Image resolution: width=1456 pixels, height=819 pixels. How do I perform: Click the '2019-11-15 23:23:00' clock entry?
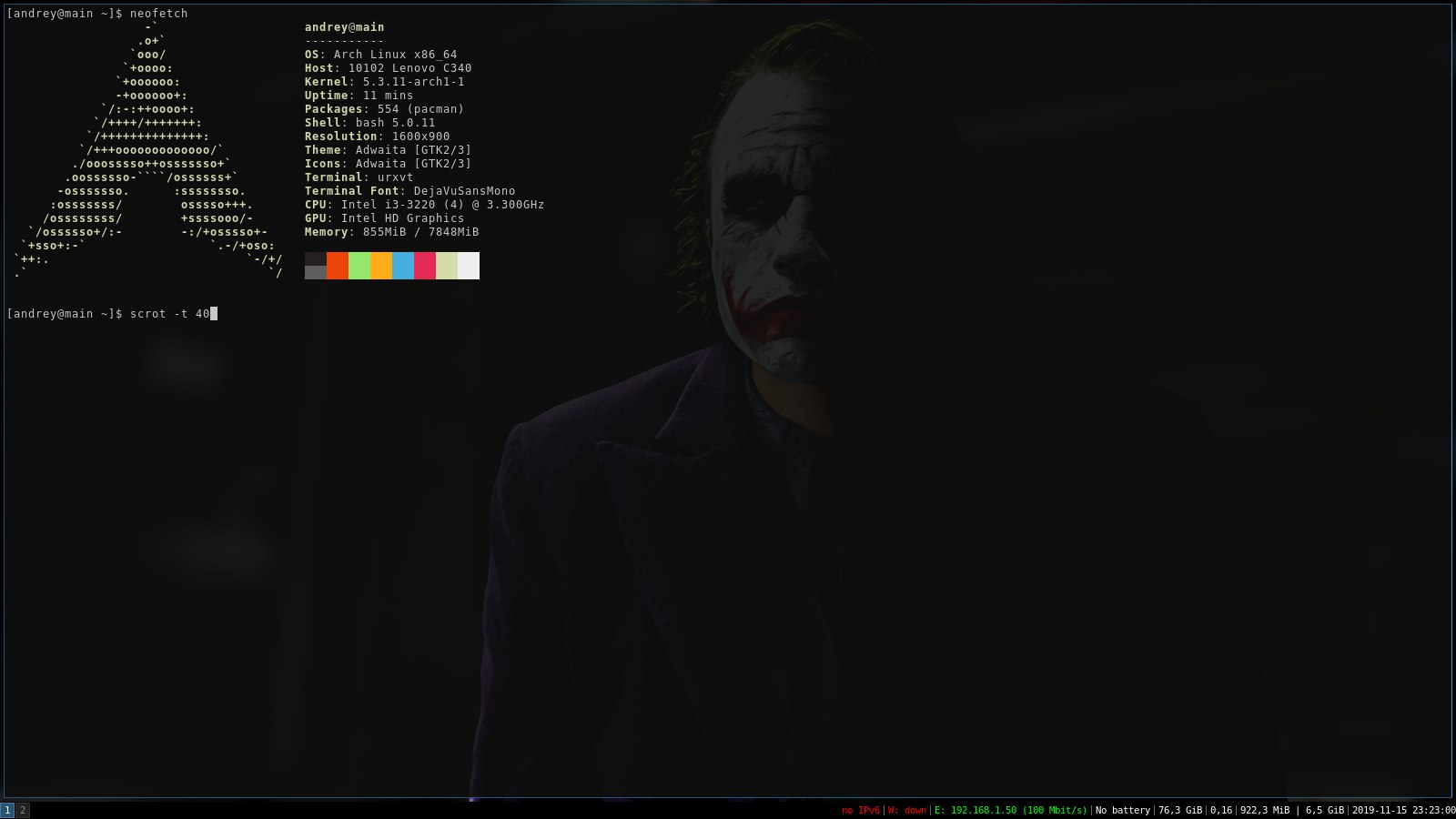click(1403, 810)
